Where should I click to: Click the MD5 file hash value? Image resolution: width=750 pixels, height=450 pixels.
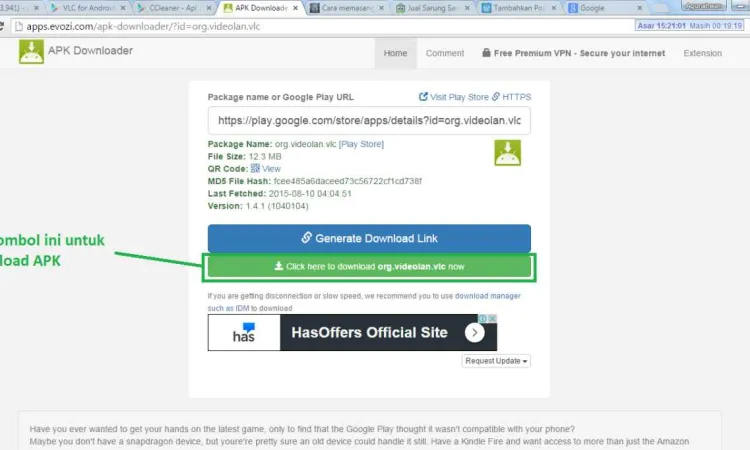[x=348, y=181]
